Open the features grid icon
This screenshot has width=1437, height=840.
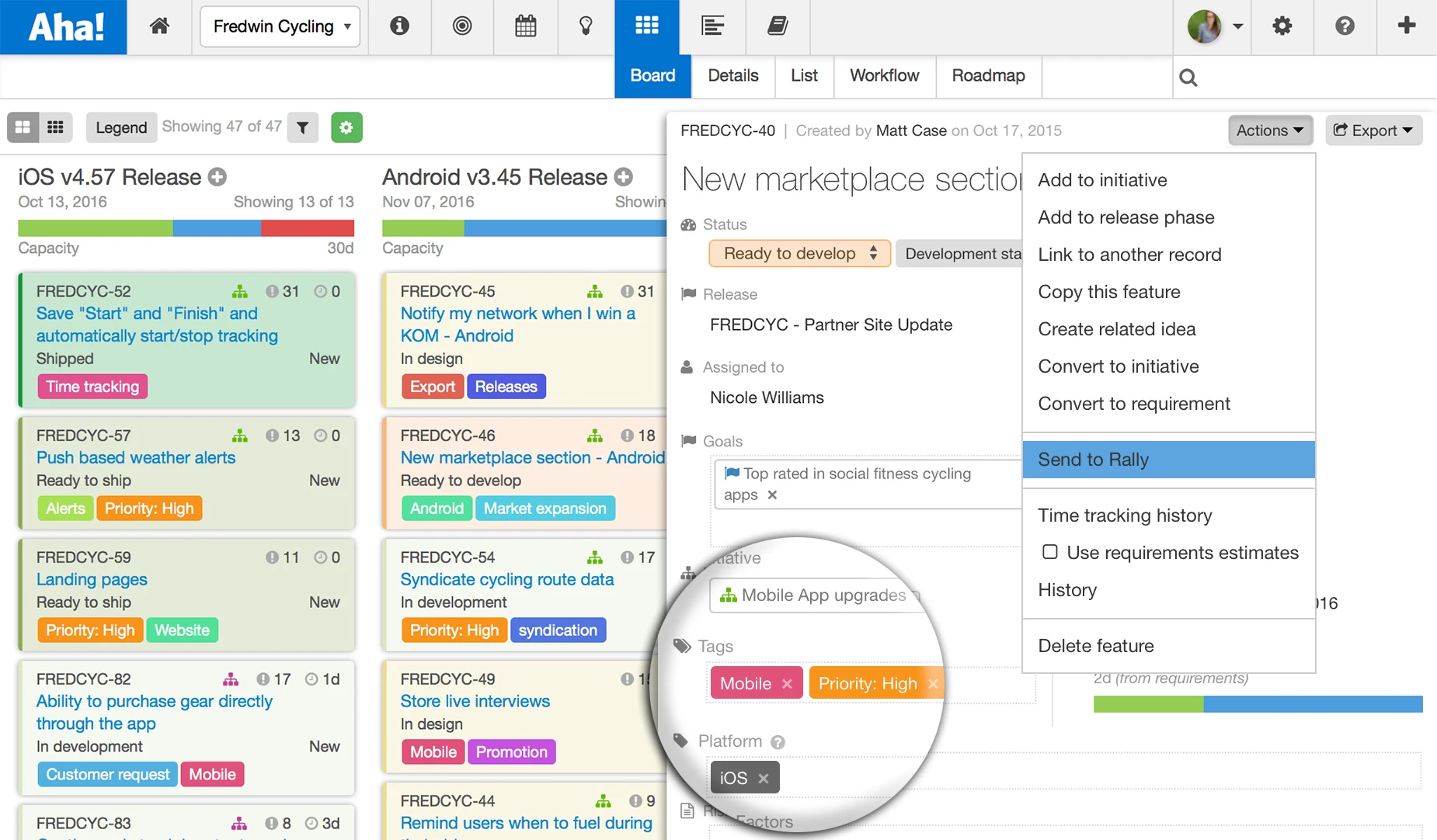647,26
